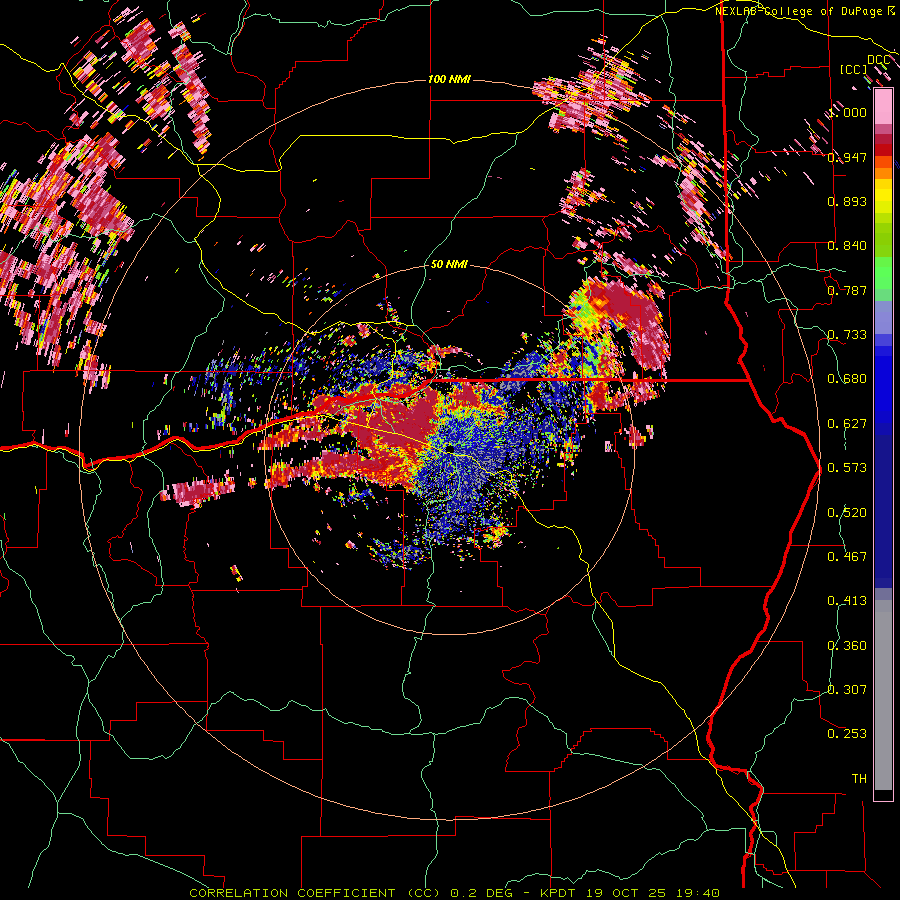The width and height of the screenshot is (900, 900).
Task: Click the 0.307 scale value
Action: (847, 690)
